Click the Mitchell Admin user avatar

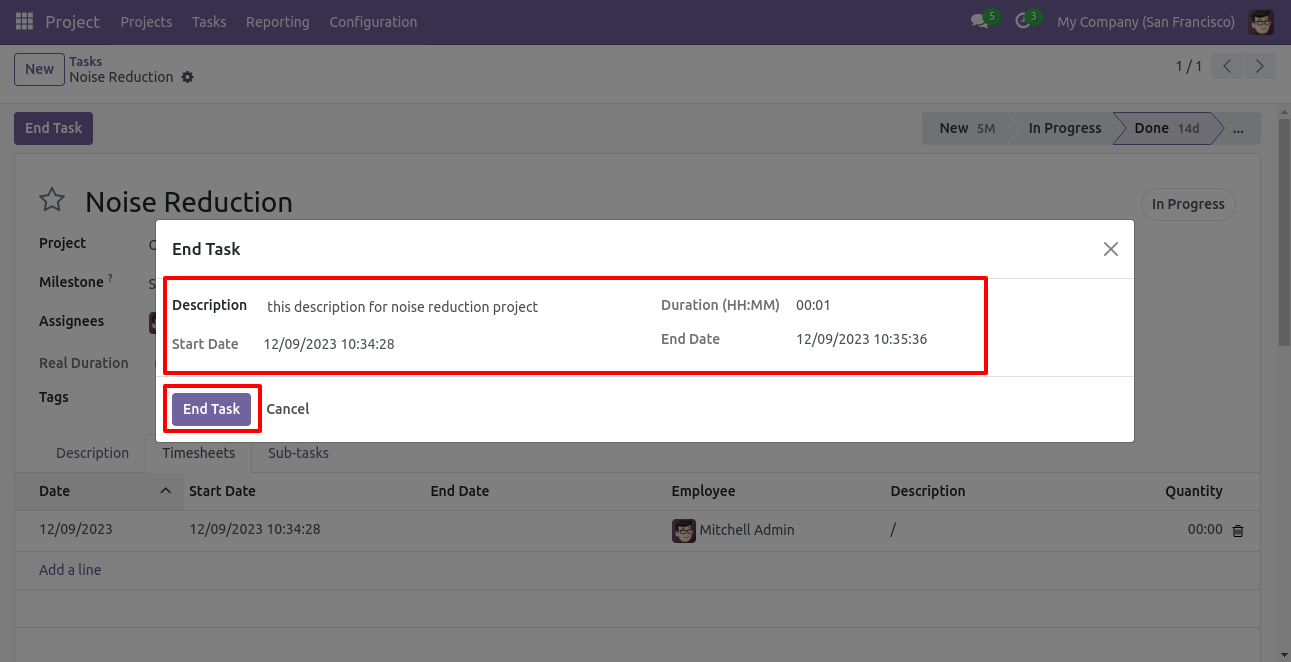(x=1261, y=22)
